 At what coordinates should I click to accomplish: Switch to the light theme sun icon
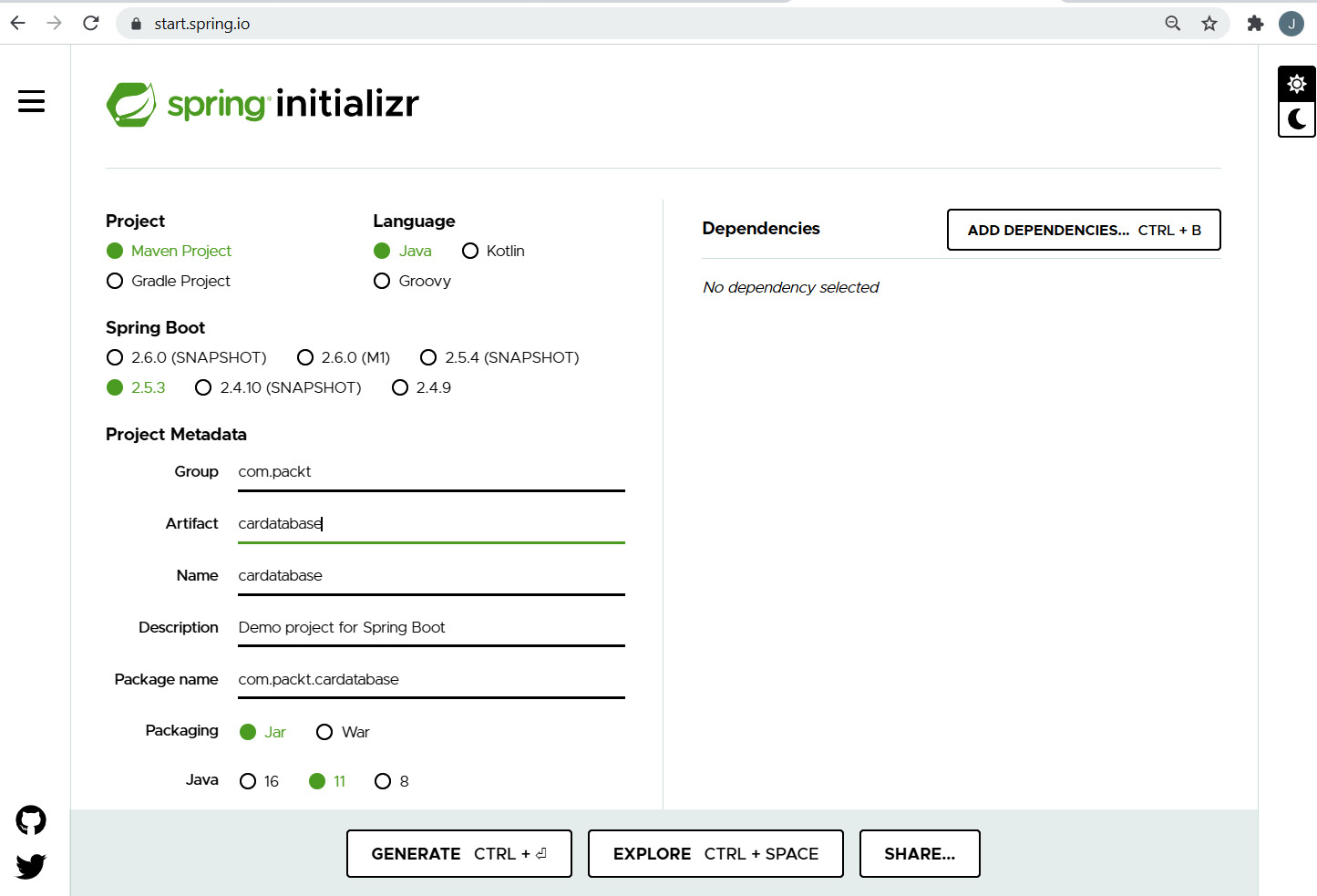tap(1297, 84)
